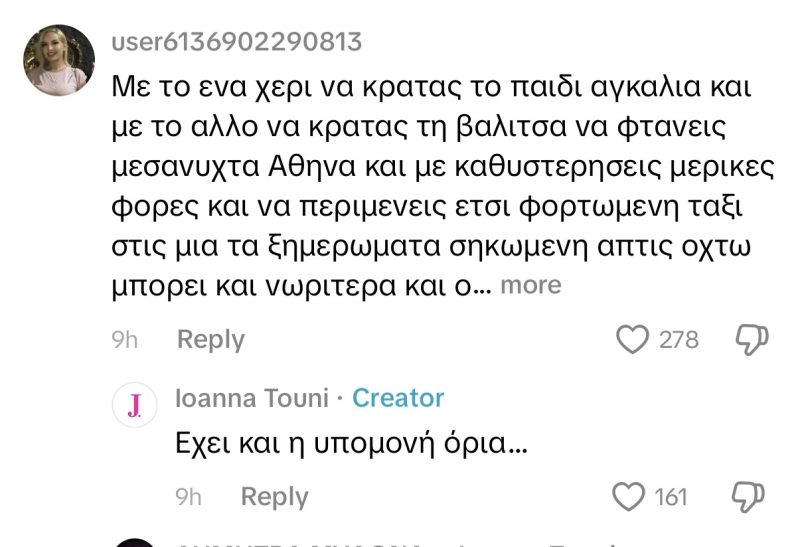Open the user613690290813 username link

coord(236,41)
